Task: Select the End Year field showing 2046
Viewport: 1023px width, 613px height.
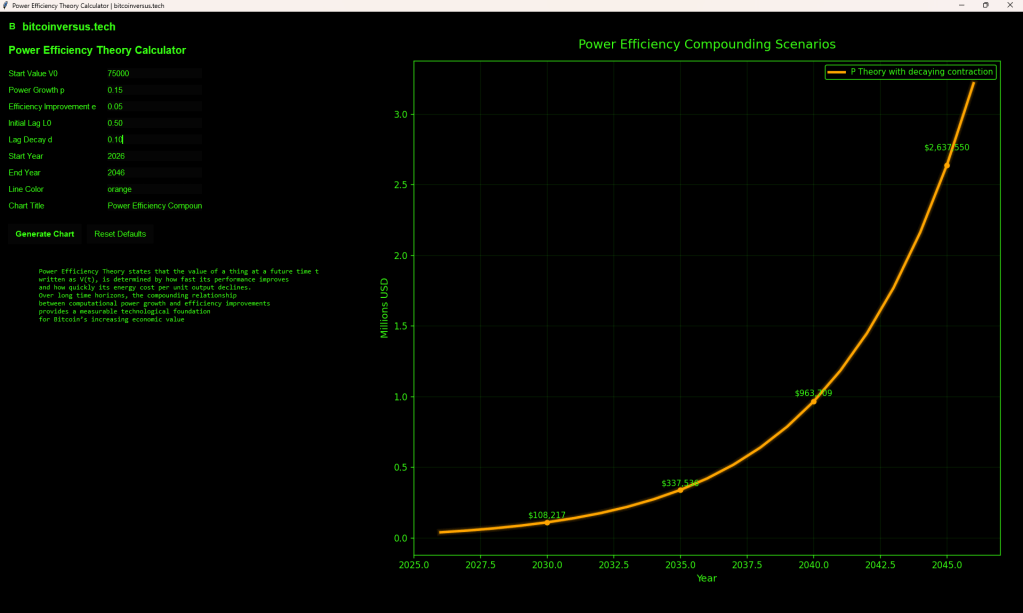Action: coord(154,173)
